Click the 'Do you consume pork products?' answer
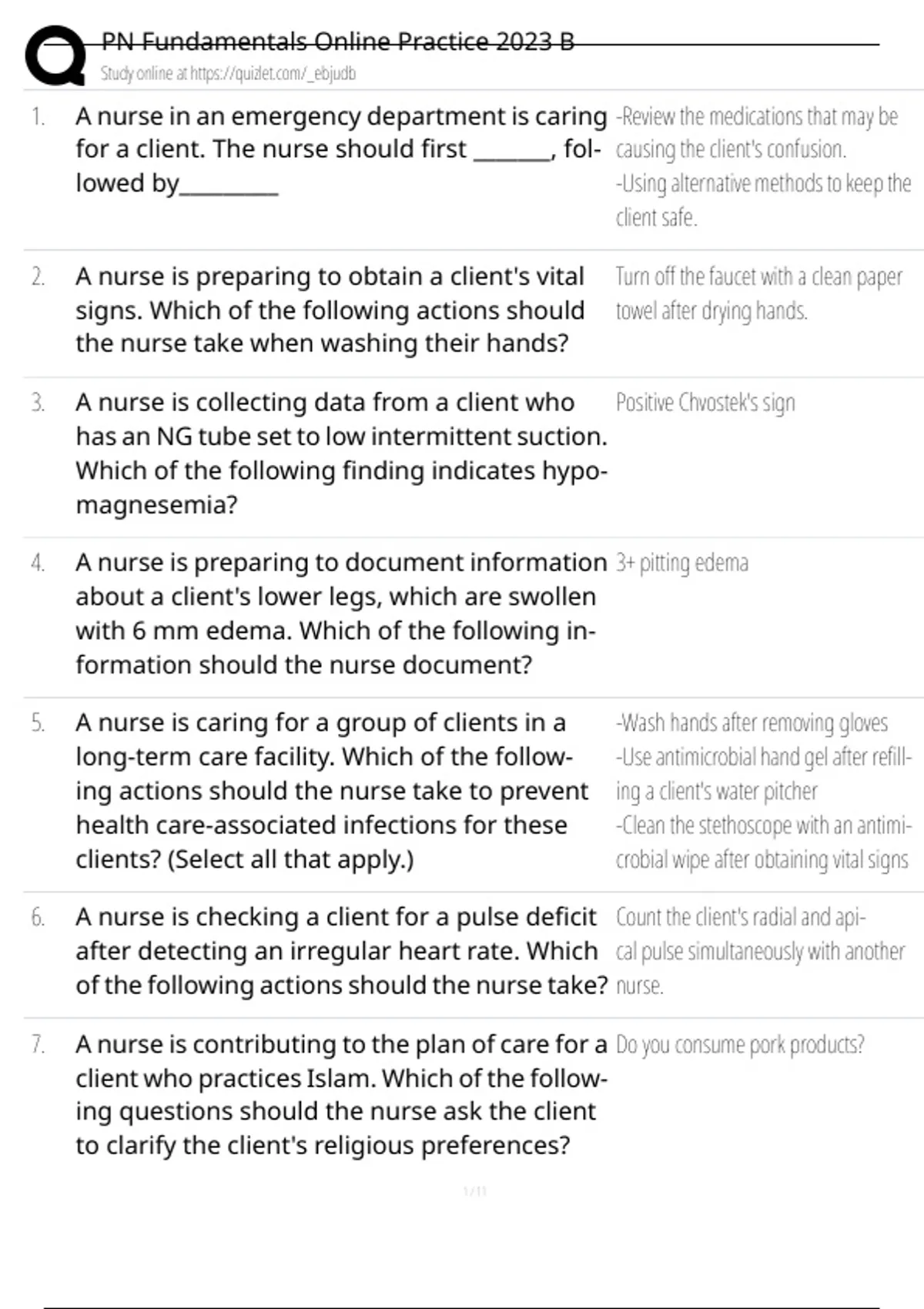 739,1045
